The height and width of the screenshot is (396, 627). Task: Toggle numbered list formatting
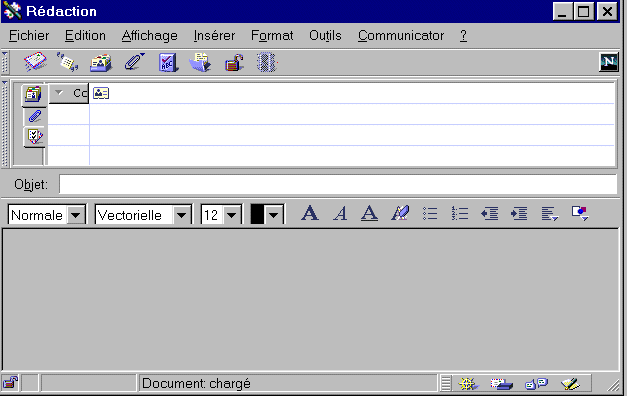pyautogui.click(x=459, y=213)
